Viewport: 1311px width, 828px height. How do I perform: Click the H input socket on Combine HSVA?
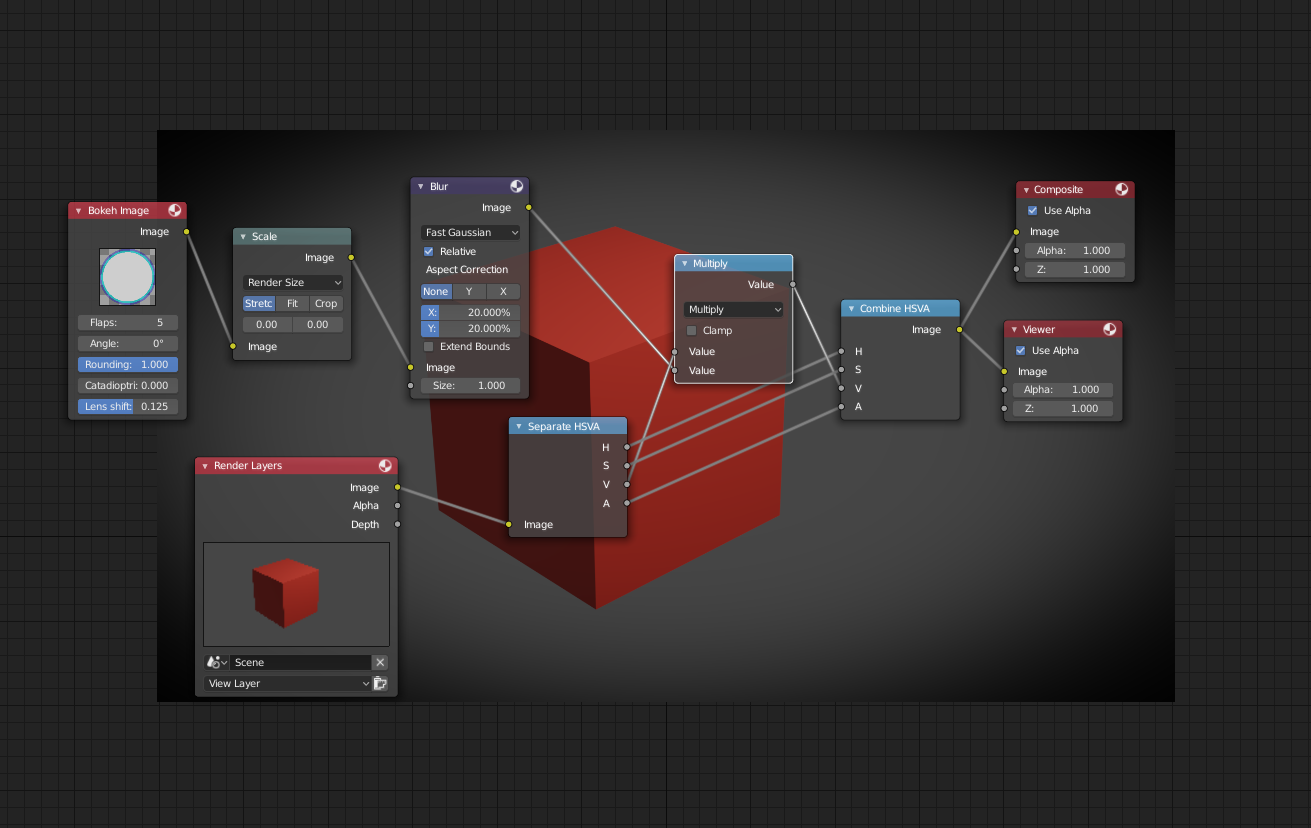click(841, 351)
